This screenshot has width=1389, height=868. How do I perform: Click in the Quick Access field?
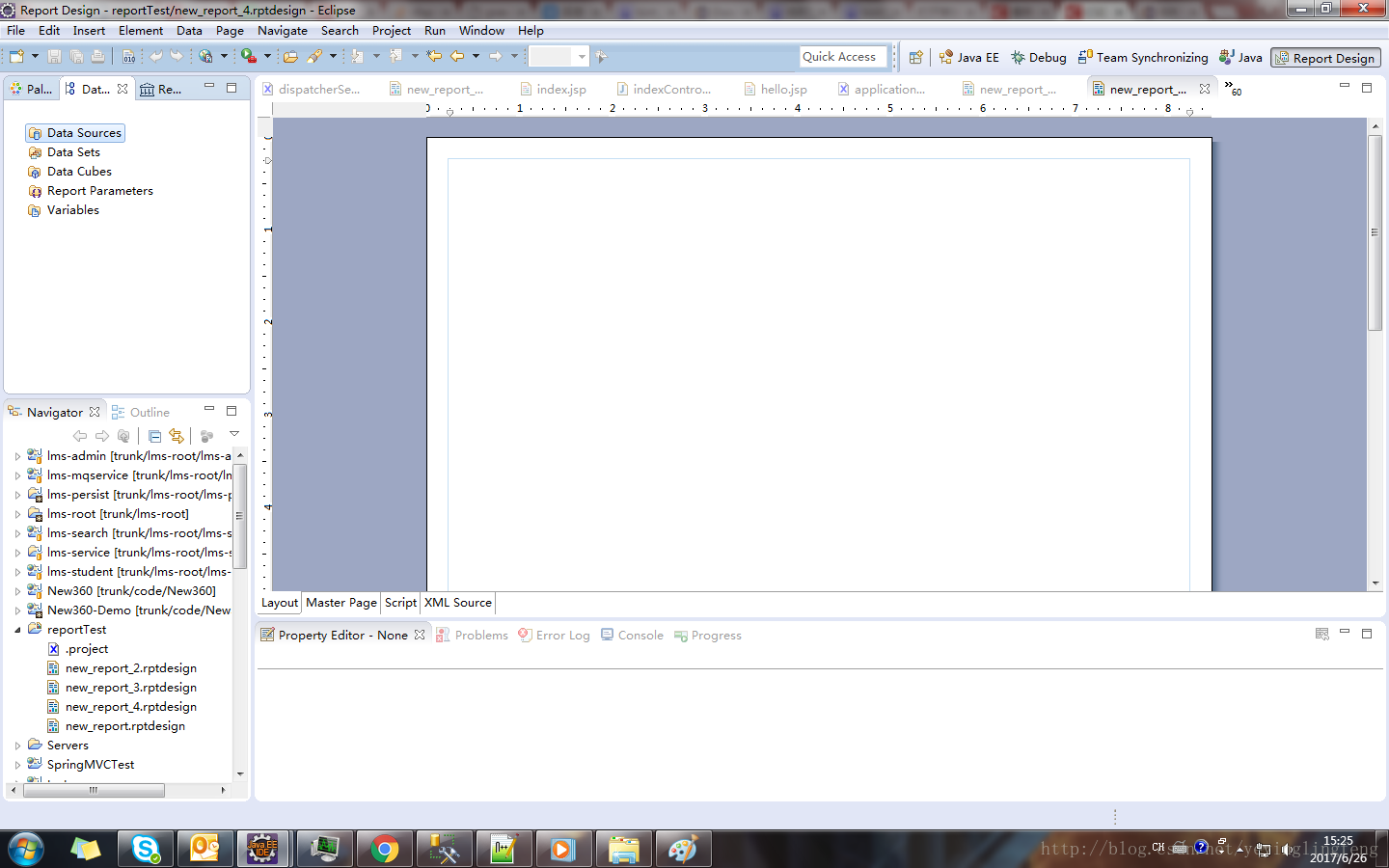pos(842,57)
